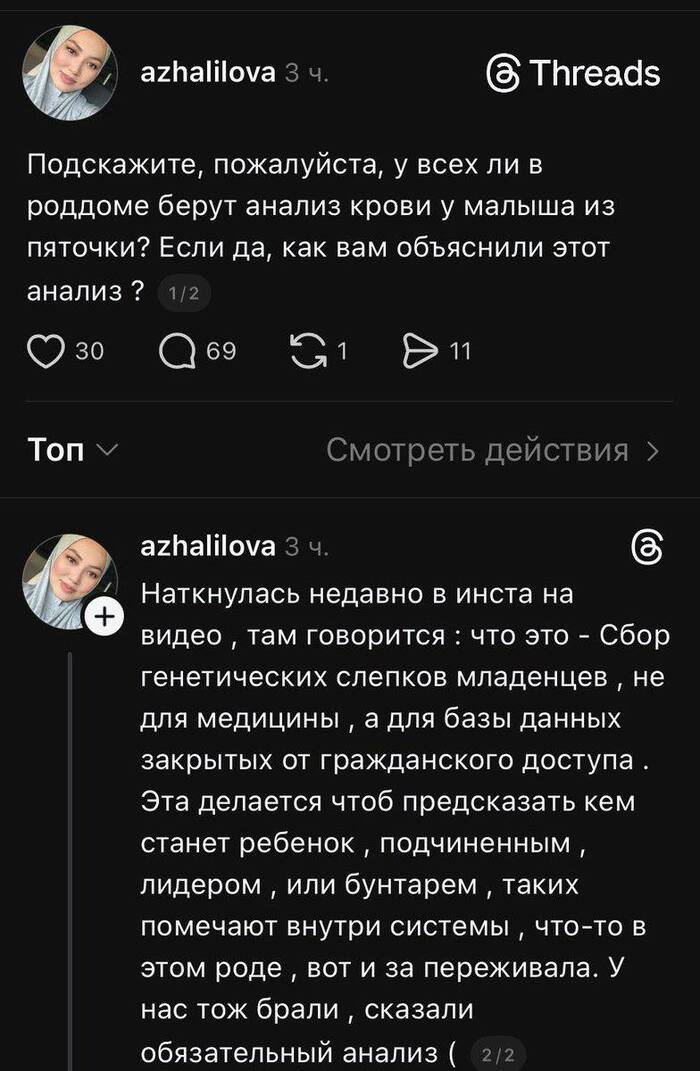Image resolution: width=700 pixels, height=1071 pixels.
Task: Open comments via the speech bubble icon
Action: coord(178,350)
